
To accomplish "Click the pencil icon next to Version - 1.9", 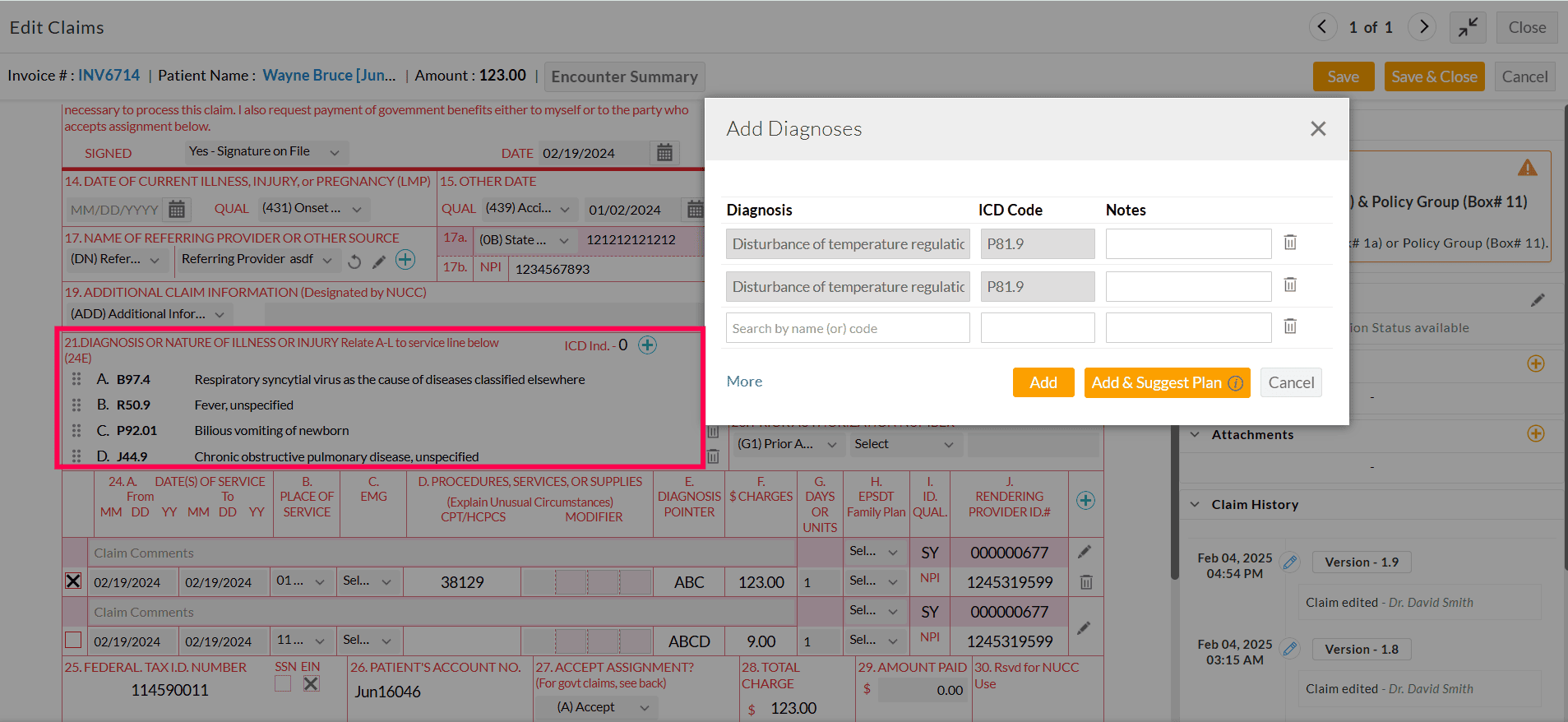I will point(1290,562).
